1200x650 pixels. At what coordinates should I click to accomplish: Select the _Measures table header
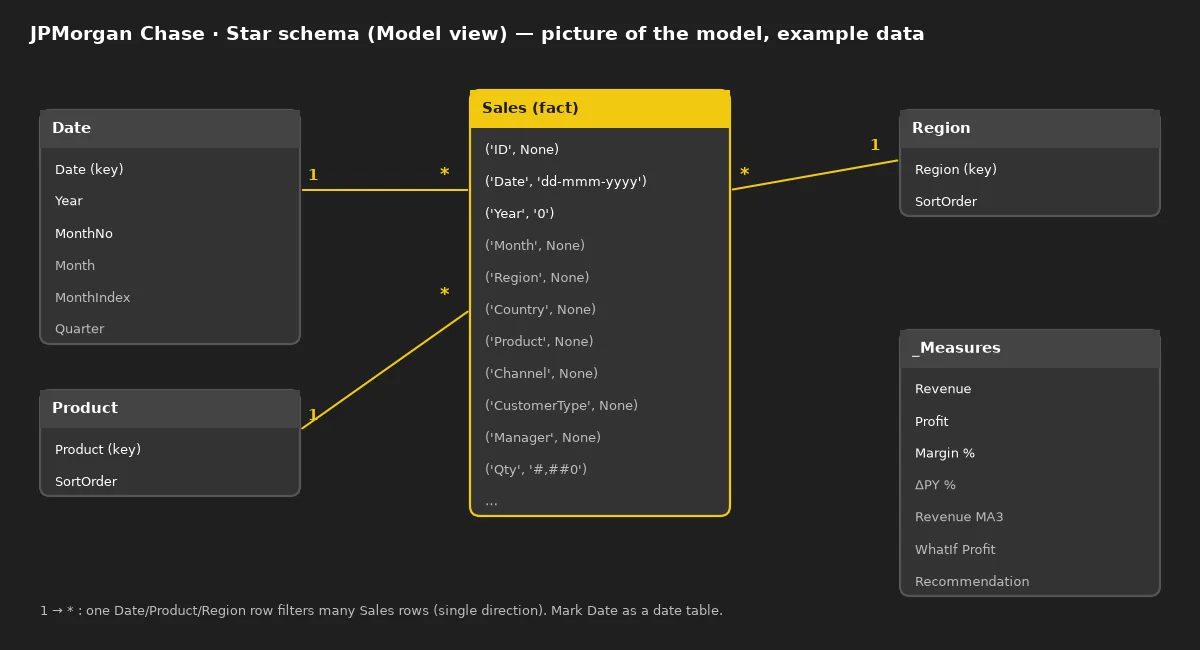[1030, 349]
